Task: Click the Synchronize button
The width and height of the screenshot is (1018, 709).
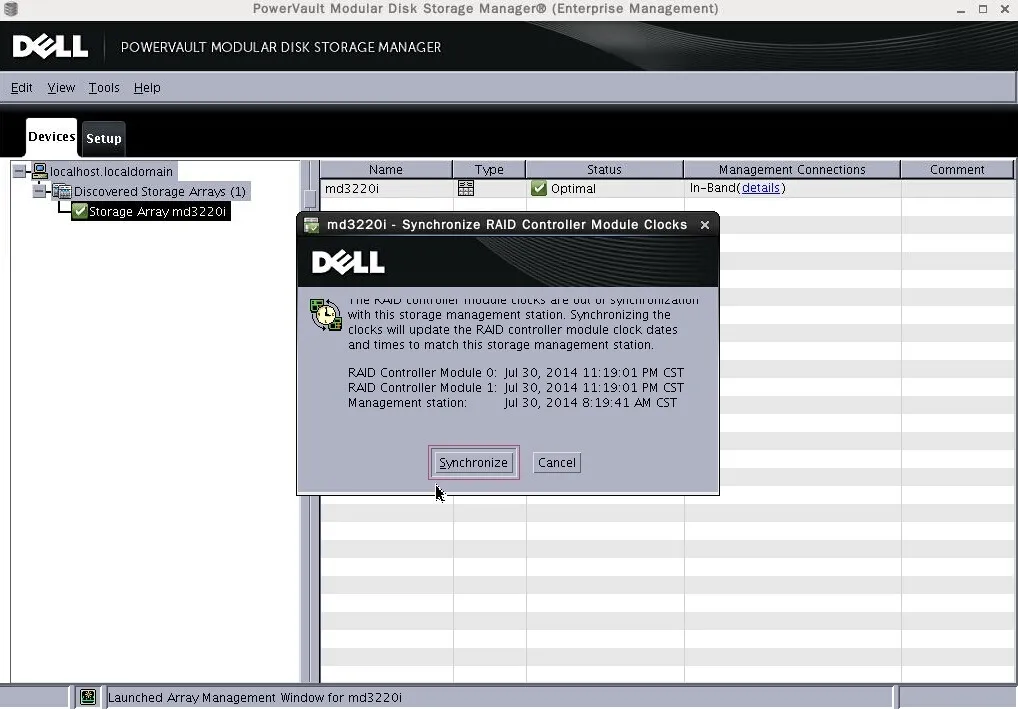Action: [473, 462]
